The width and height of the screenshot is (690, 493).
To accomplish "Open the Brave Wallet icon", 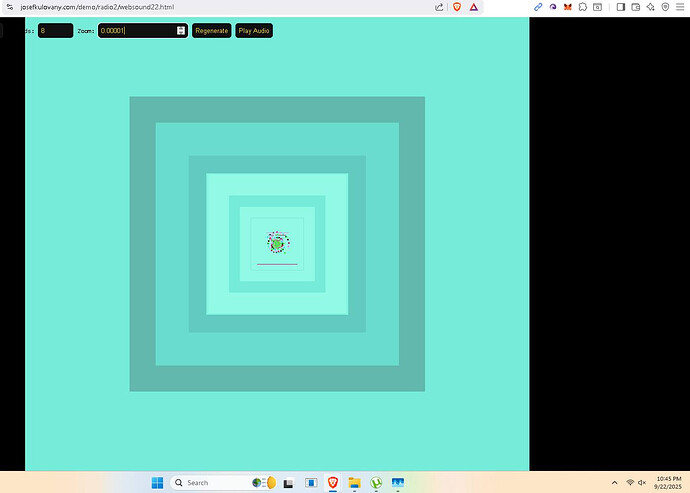I will (635, 7).
